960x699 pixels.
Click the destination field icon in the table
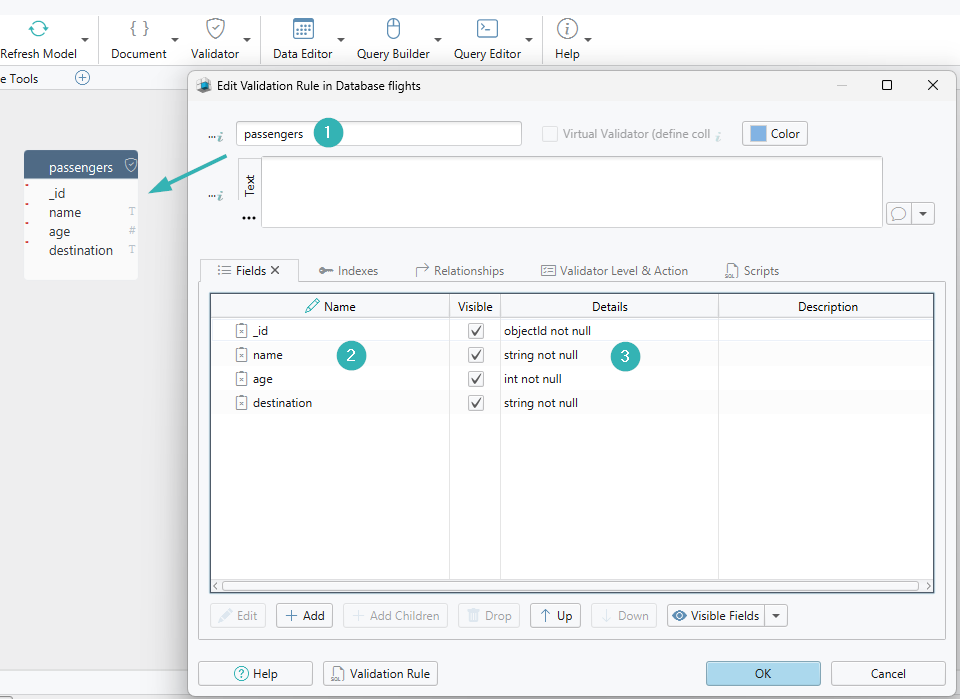point(241,402)
